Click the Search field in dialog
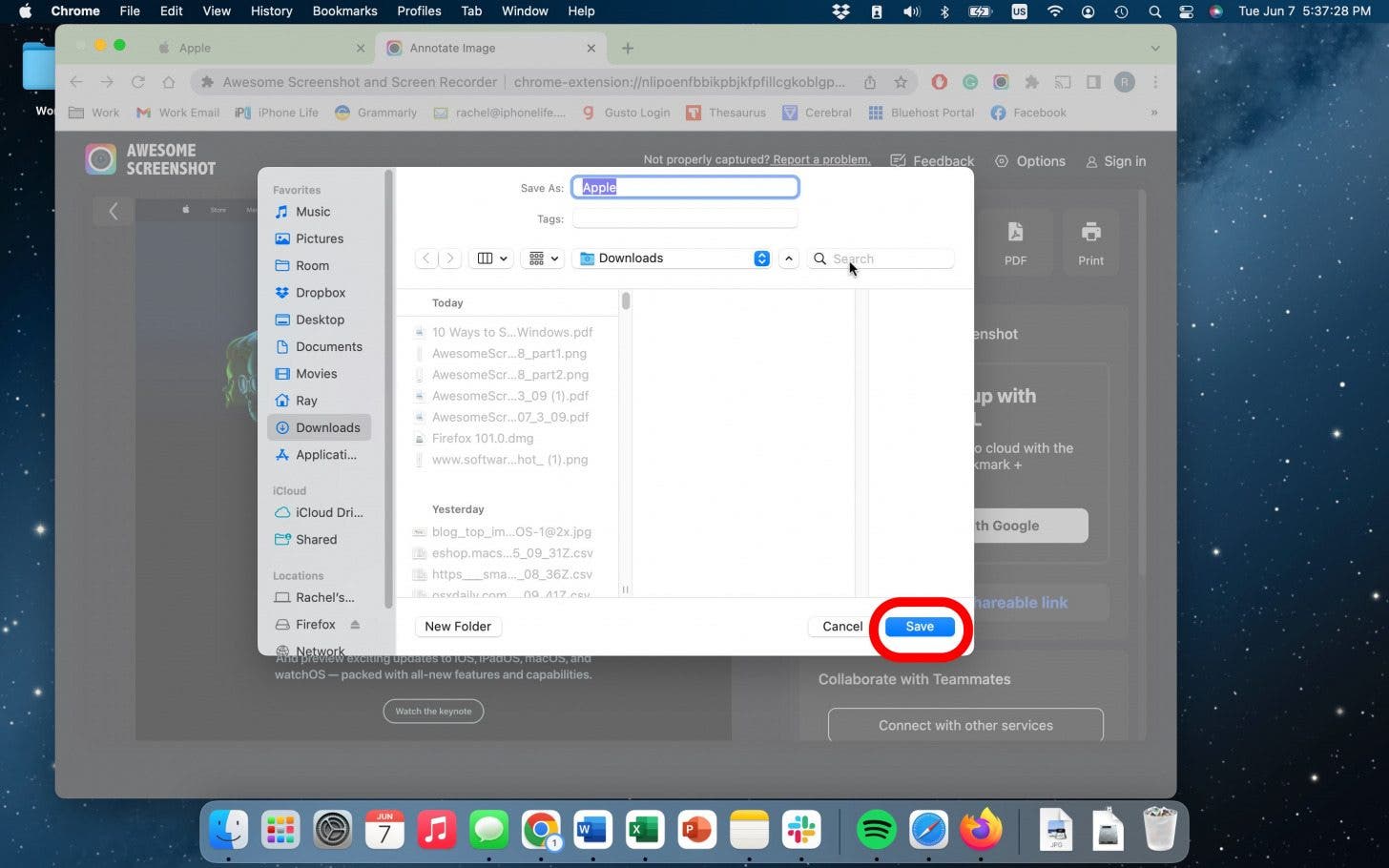1389x868 pixels. [889, 258]
